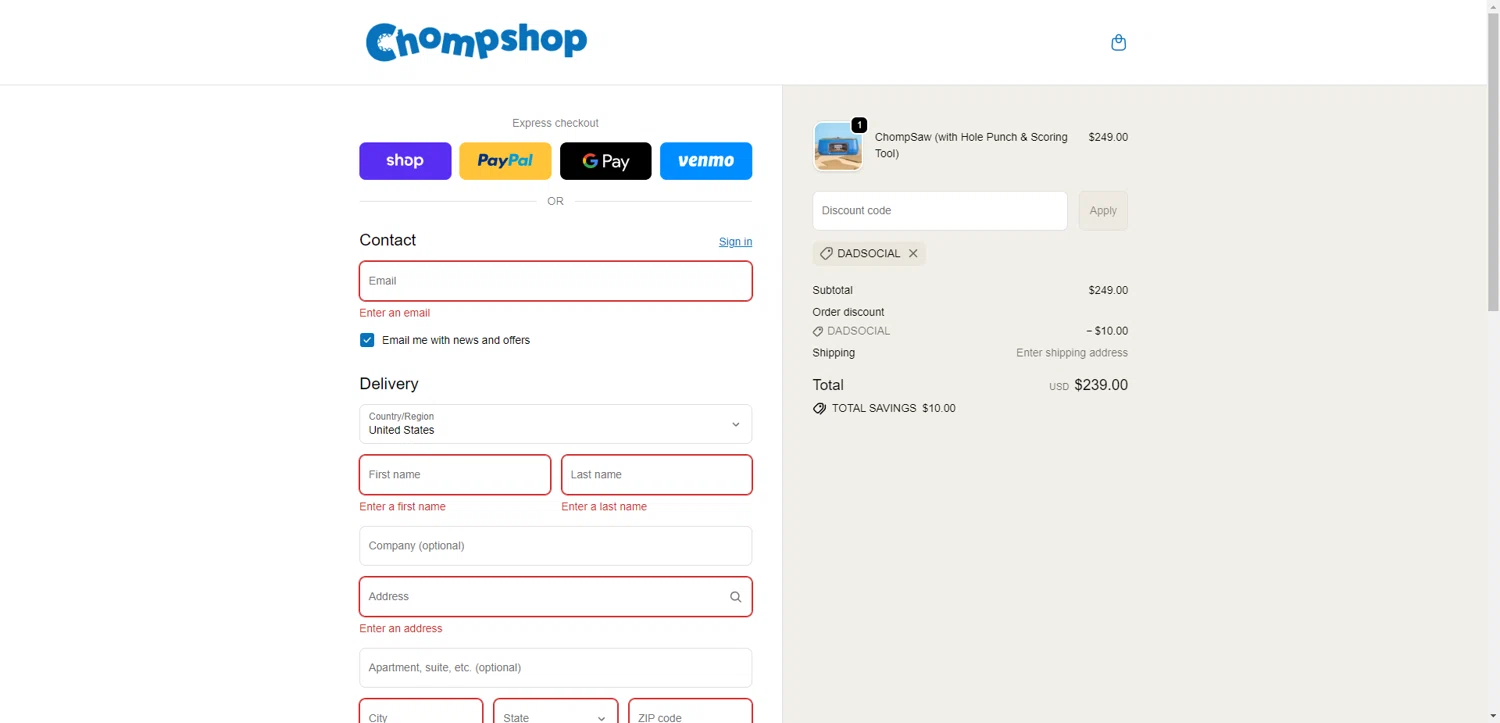Choose Google Pay express checkout
Image resolution: width=1500 pixels, height=723 pixels.
click(x=605, y=161)
